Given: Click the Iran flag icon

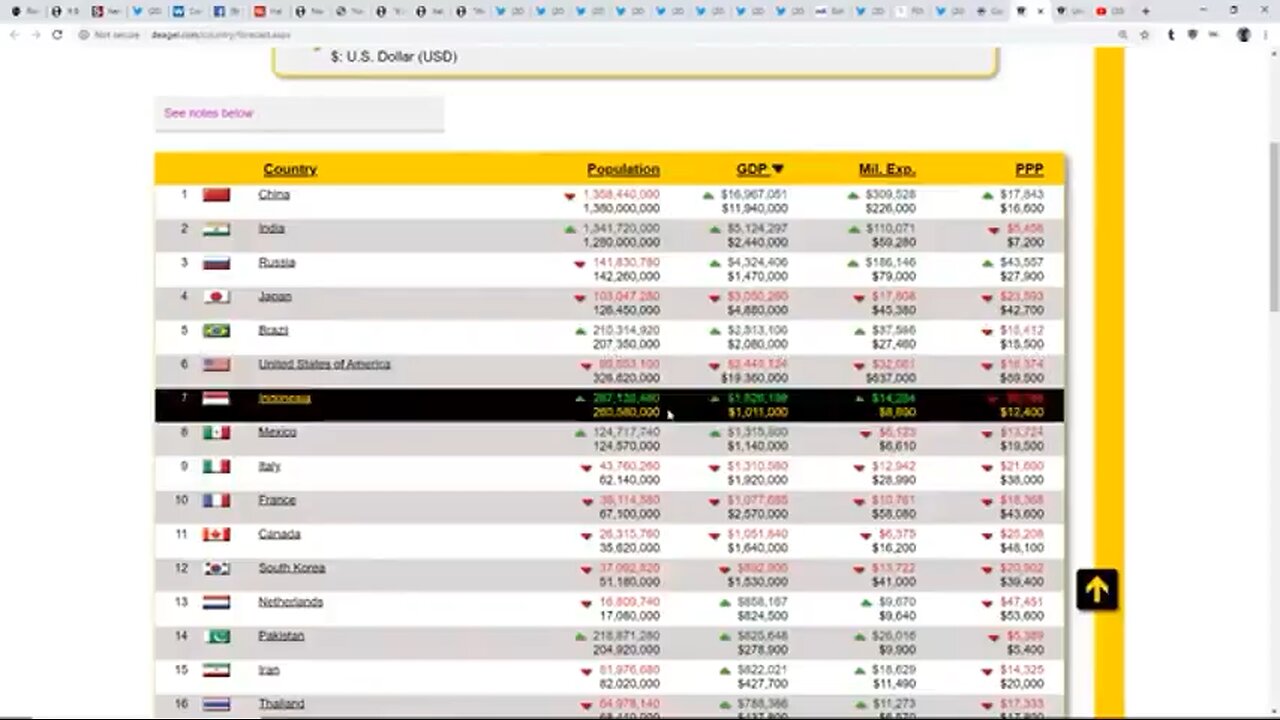Looking at the screenshot, I should [x=216, y=671].
